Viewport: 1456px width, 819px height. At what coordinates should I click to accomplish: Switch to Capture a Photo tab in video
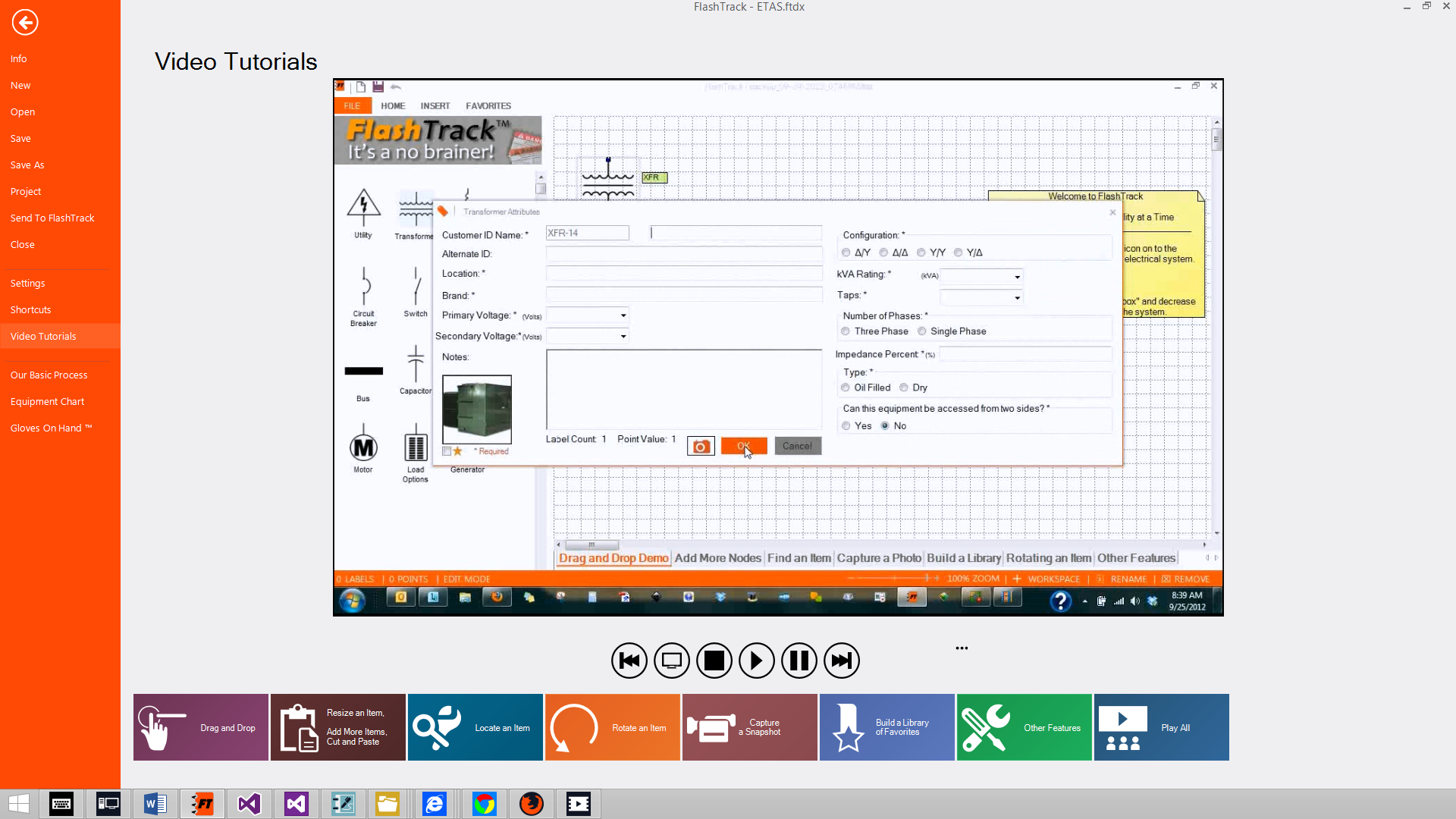[879, 558]
